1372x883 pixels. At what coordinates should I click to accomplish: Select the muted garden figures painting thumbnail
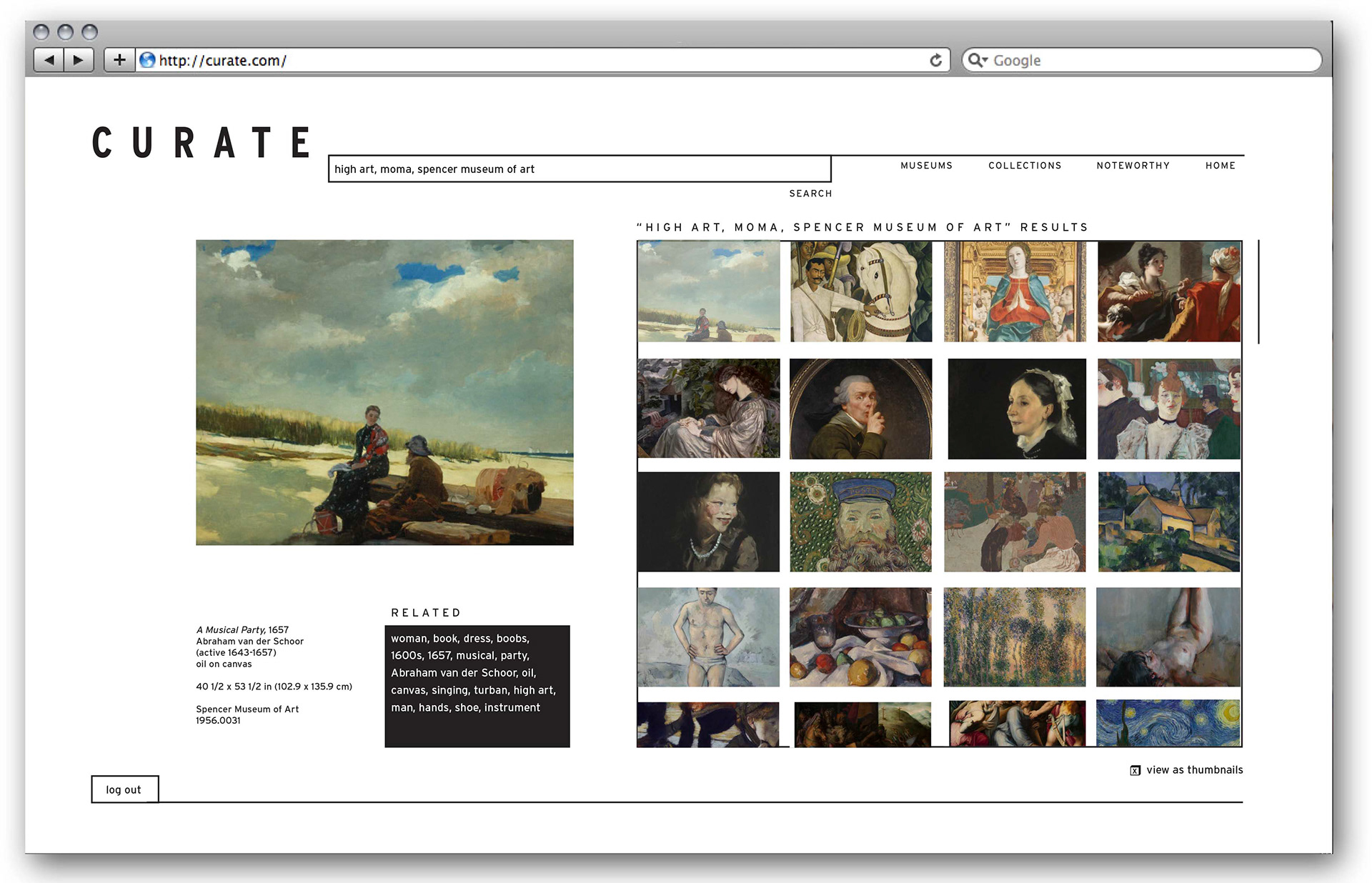(1015, 522)
